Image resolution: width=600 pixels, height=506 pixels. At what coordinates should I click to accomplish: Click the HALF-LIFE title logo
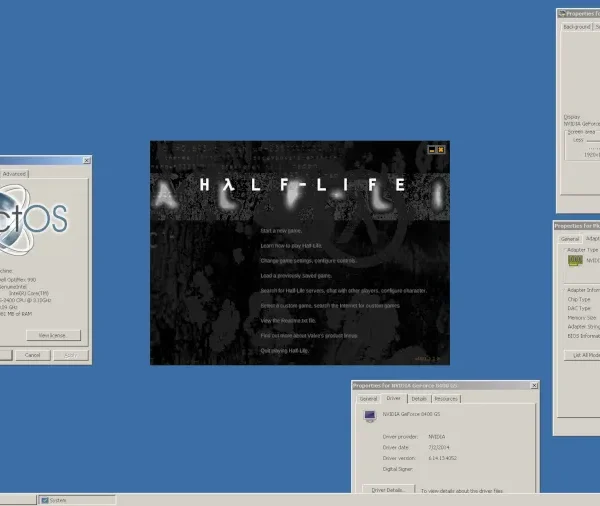[302, 185]
